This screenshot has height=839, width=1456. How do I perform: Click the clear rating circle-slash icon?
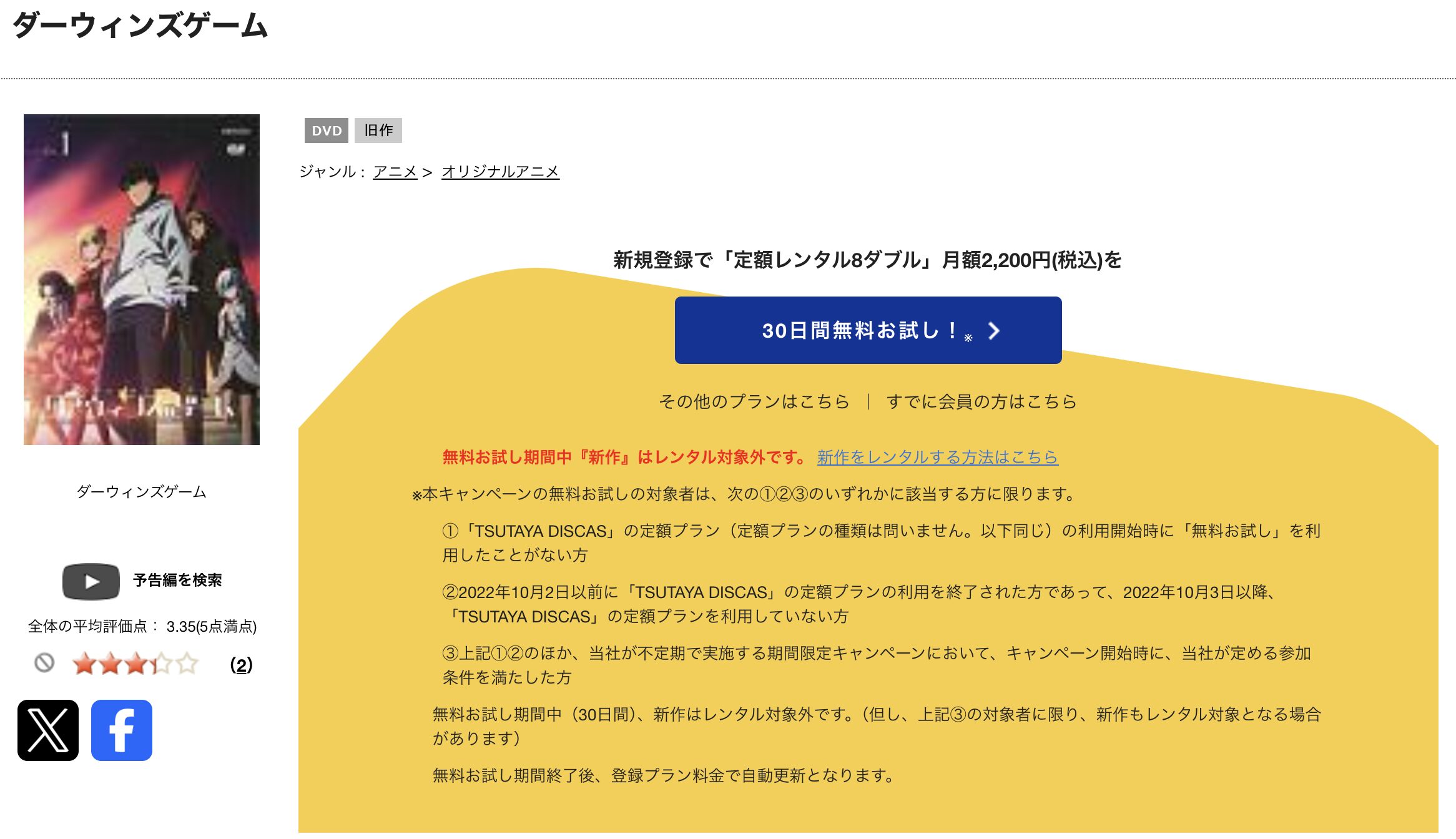(44, 663)
